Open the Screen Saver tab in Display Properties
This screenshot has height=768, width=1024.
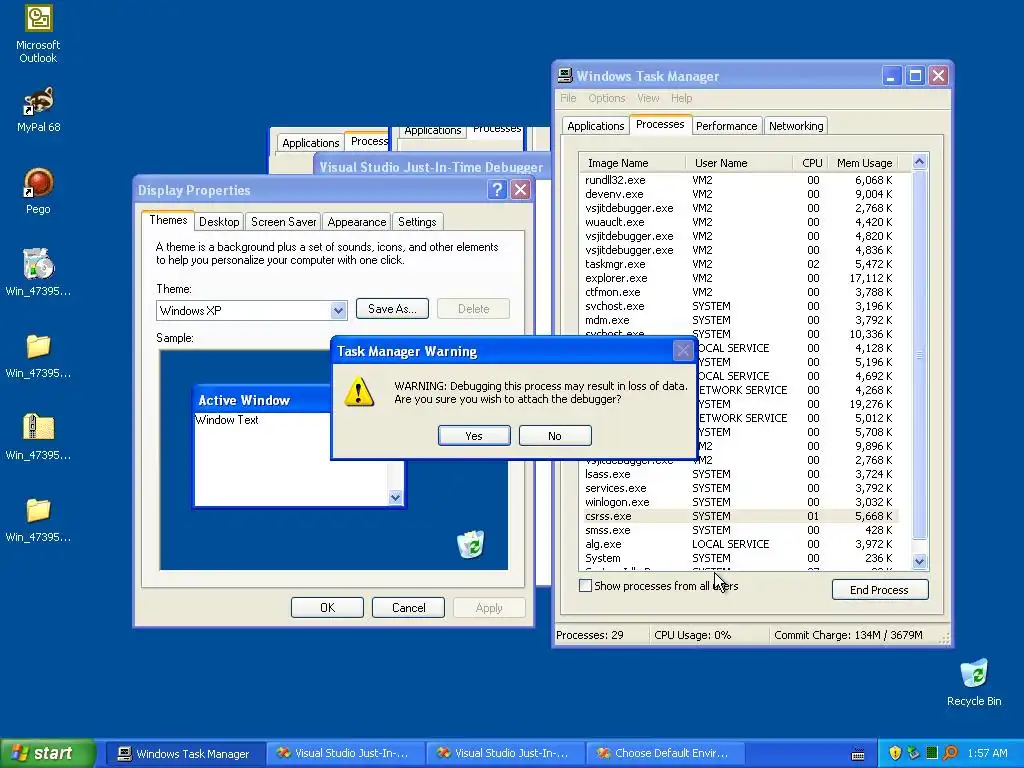click(283, 222)
